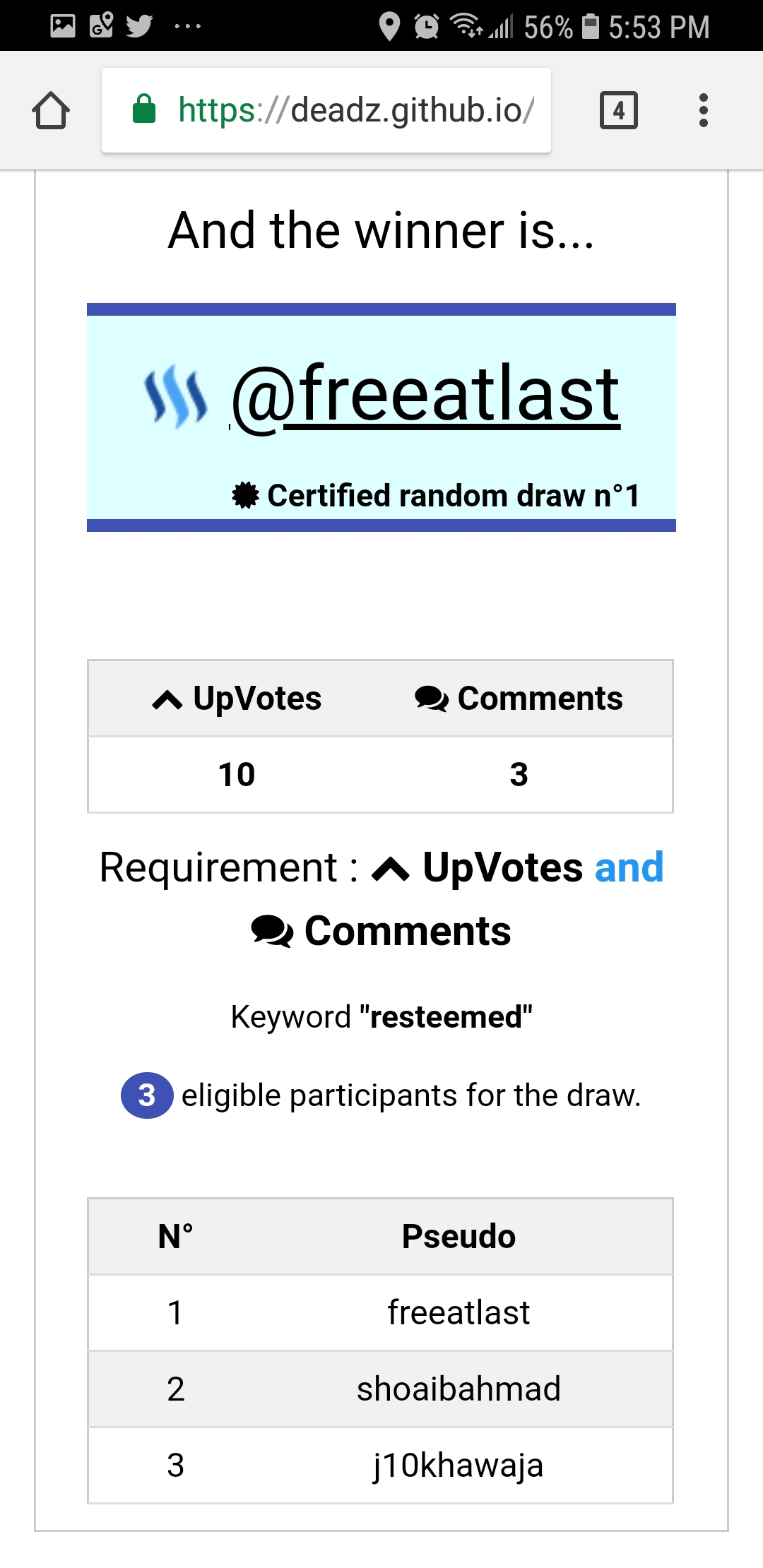The width and height of the screenshot is (763, 1568).
Task: Click the Certified random draw n°1 text
Action: (x=454, y=495)
